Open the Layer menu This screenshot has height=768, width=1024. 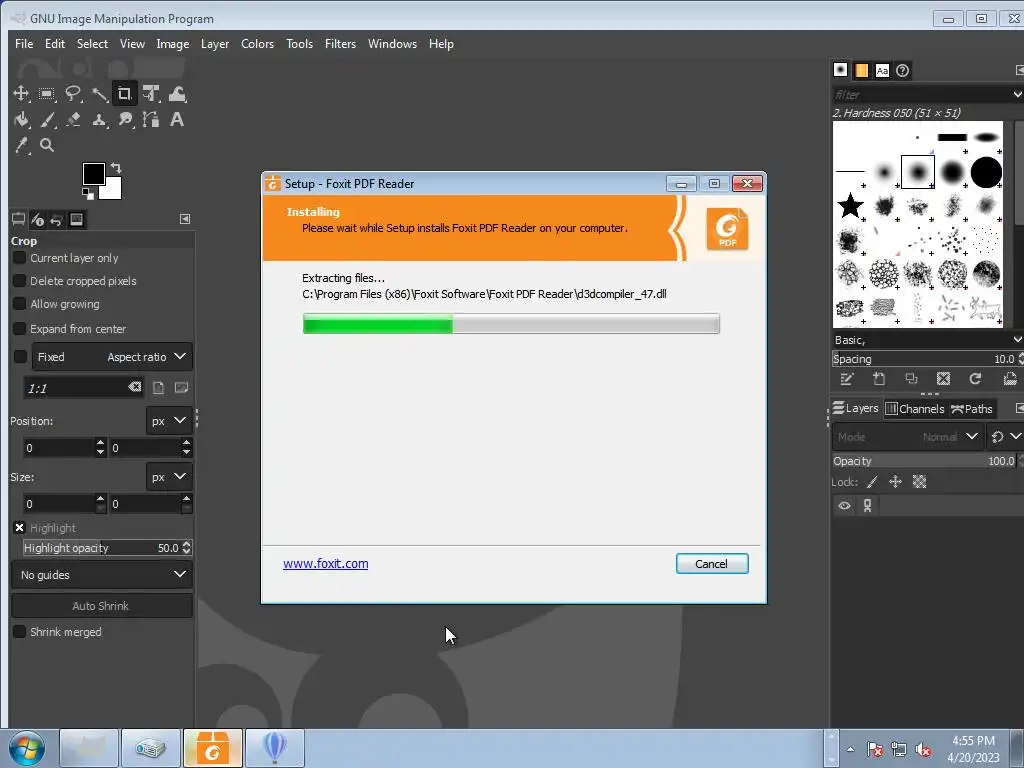click(215, 44)
